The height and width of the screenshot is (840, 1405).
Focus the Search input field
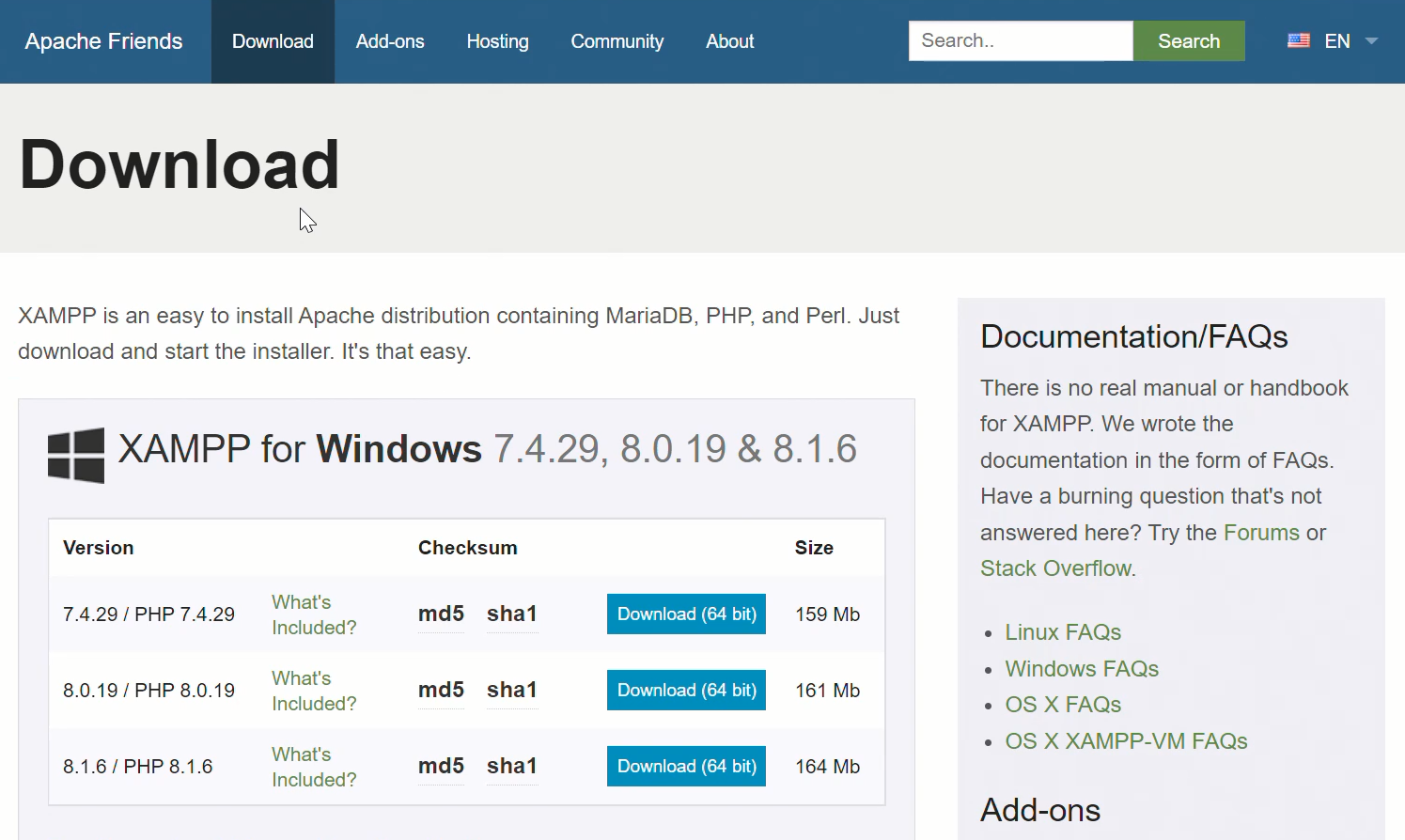coord(1021,40)
